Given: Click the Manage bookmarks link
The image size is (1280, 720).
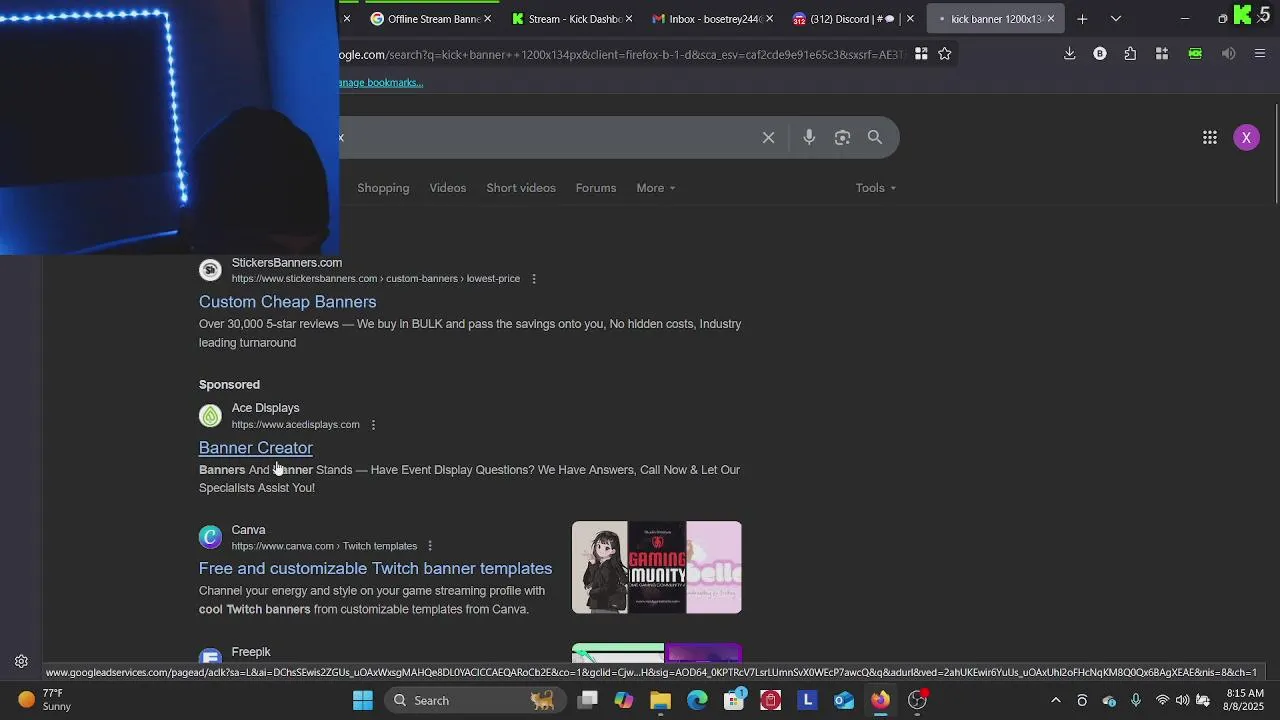Looking at the screenshot, I should tap(381, 83).
